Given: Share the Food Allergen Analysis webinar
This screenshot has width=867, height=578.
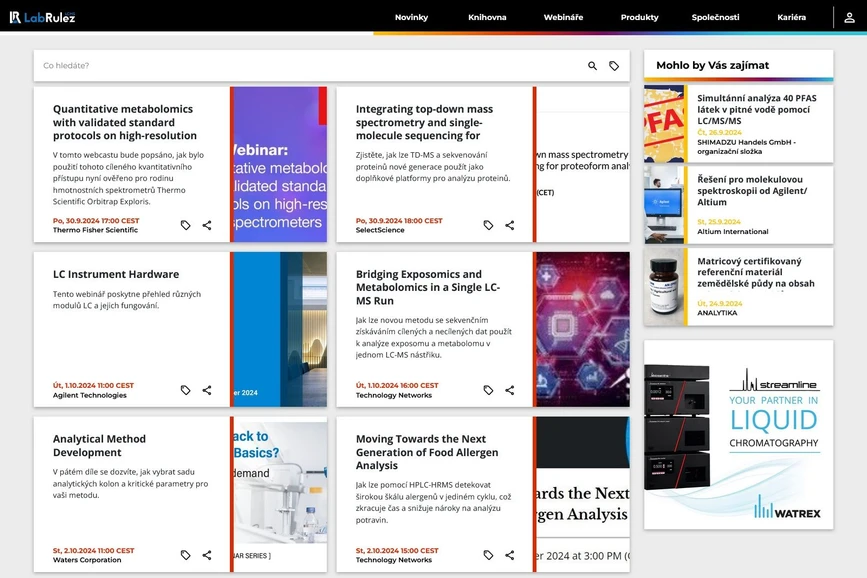Looking at the screenshot, I should [510, 555].
